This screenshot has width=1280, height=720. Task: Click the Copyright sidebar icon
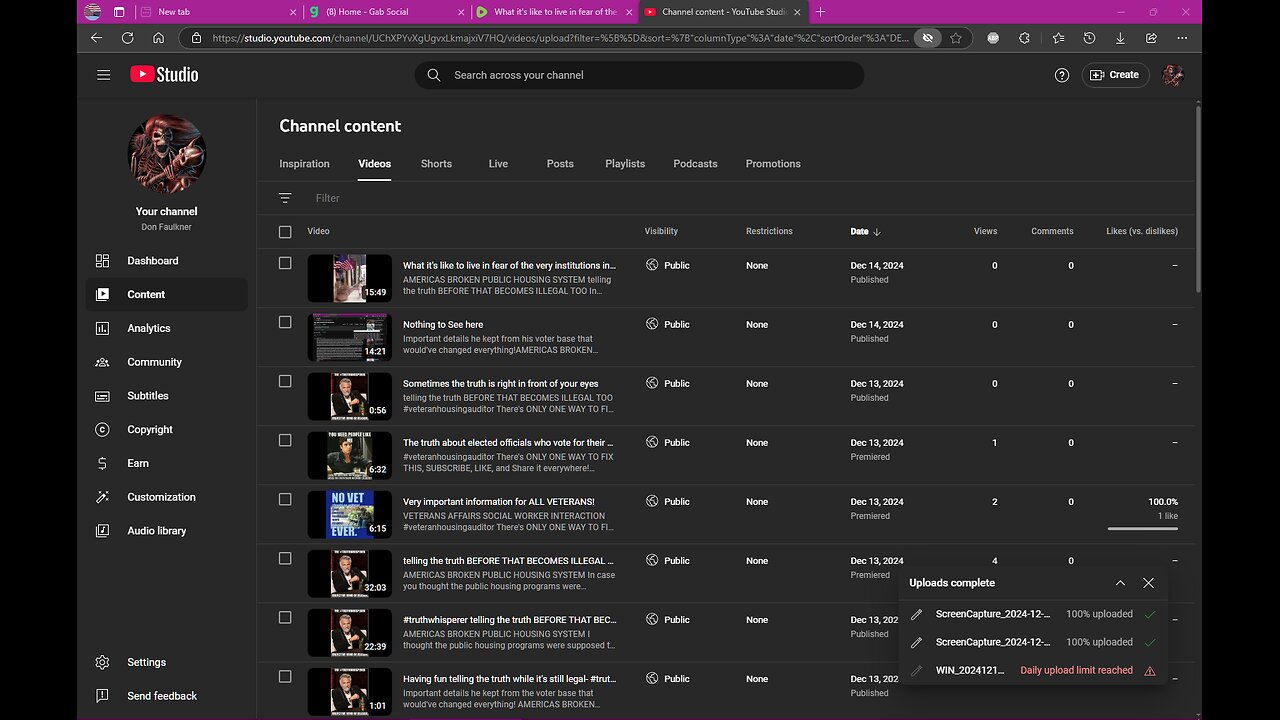(x=102, y=430)
